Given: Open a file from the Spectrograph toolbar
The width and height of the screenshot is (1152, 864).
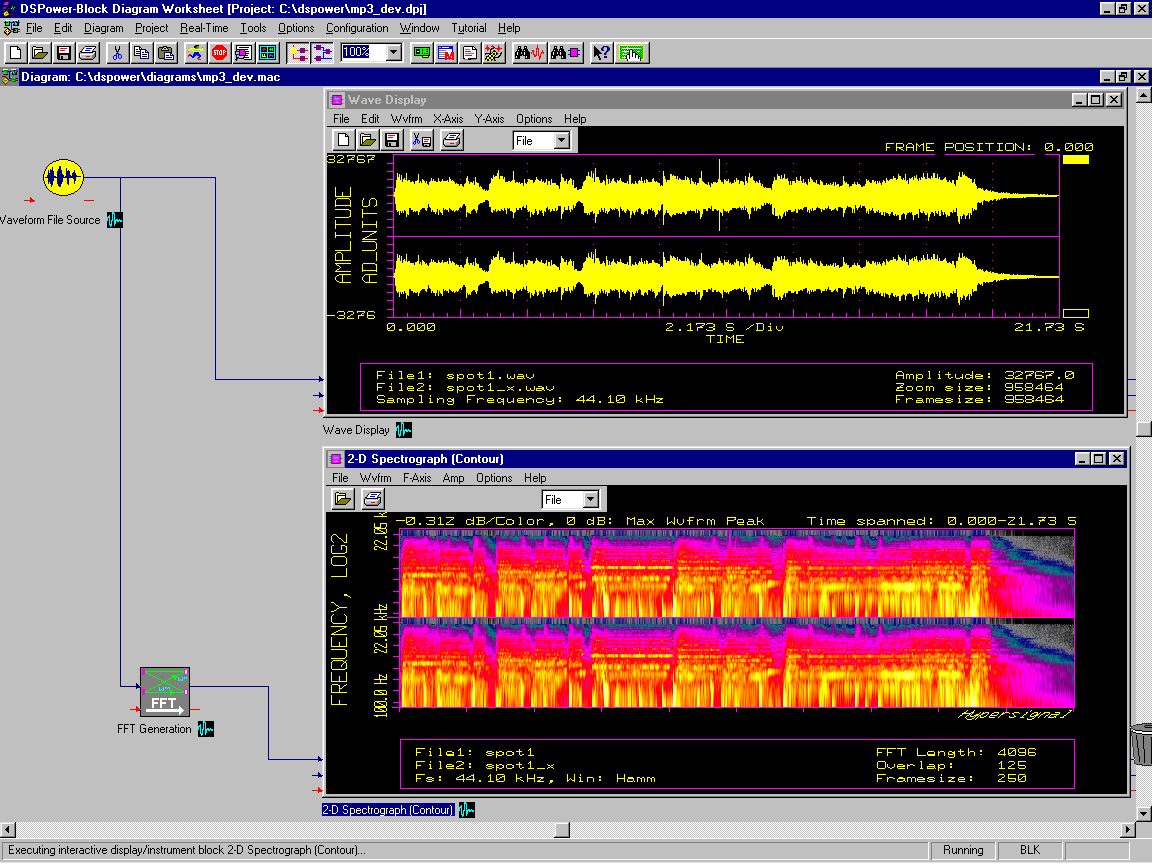Looking at the screenshot, I should (343, 499).
